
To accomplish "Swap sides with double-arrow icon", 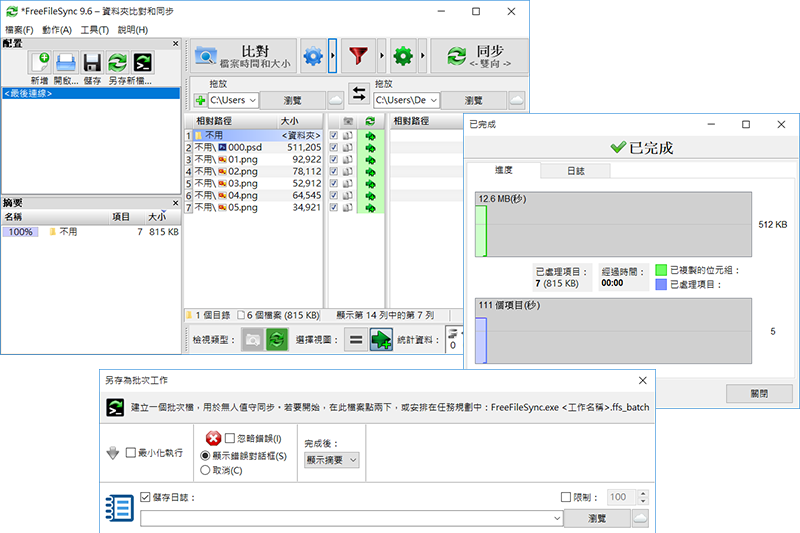I will tap(359, 94).
